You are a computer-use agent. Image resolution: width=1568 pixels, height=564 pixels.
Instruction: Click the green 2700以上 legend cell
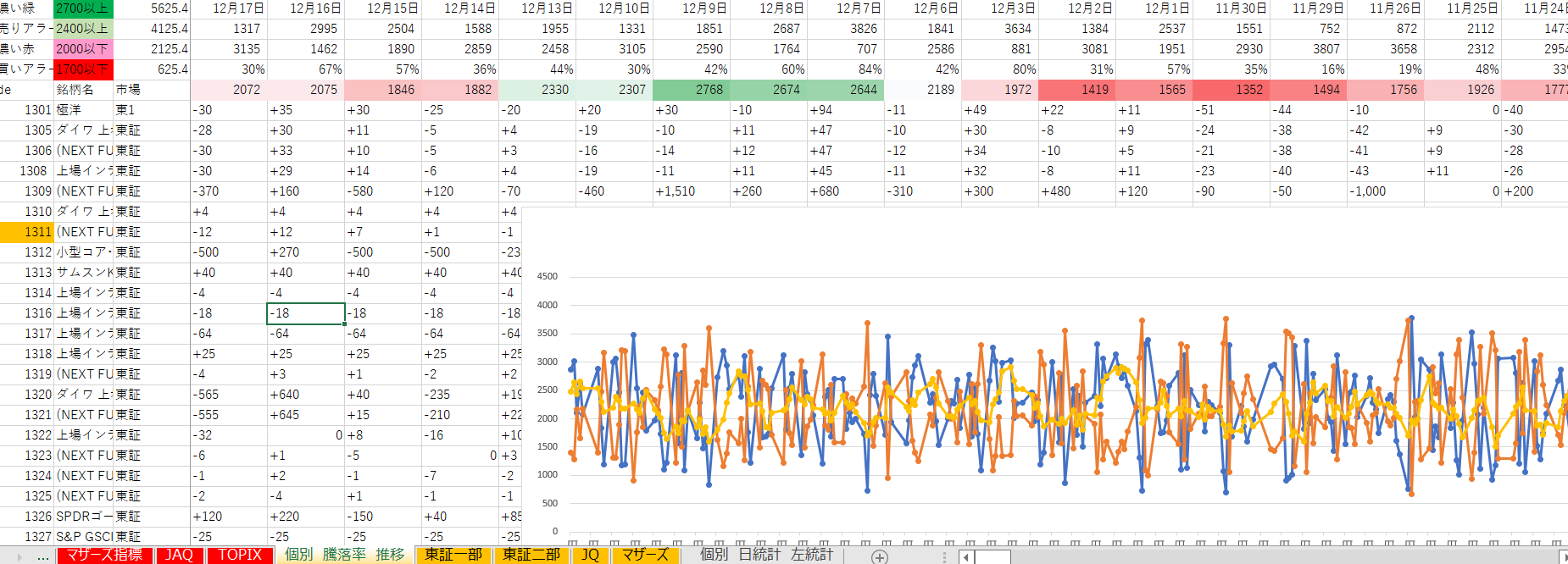click(83, 8)
